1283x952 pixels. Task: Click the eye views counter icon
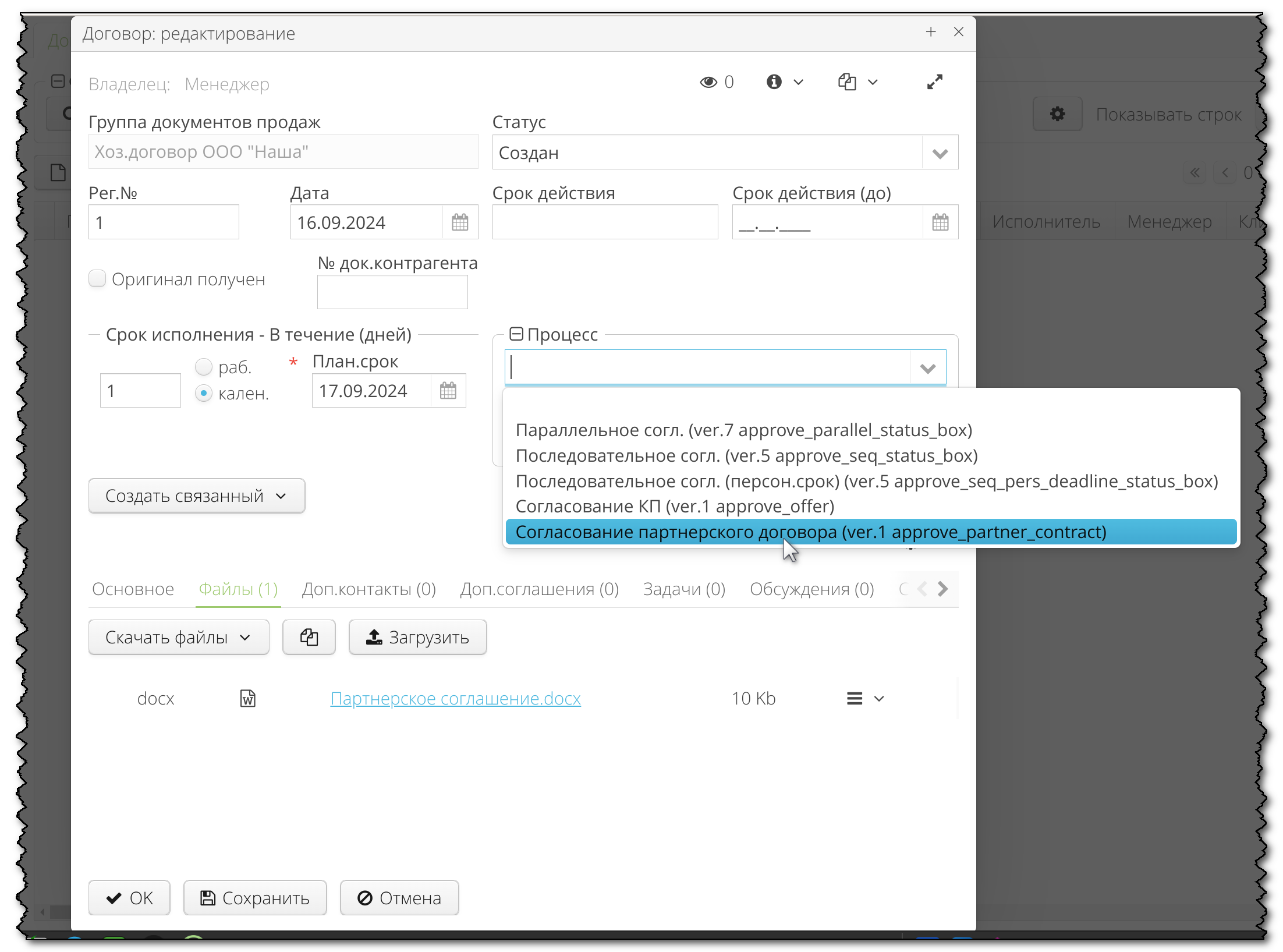tap(708, 82)
